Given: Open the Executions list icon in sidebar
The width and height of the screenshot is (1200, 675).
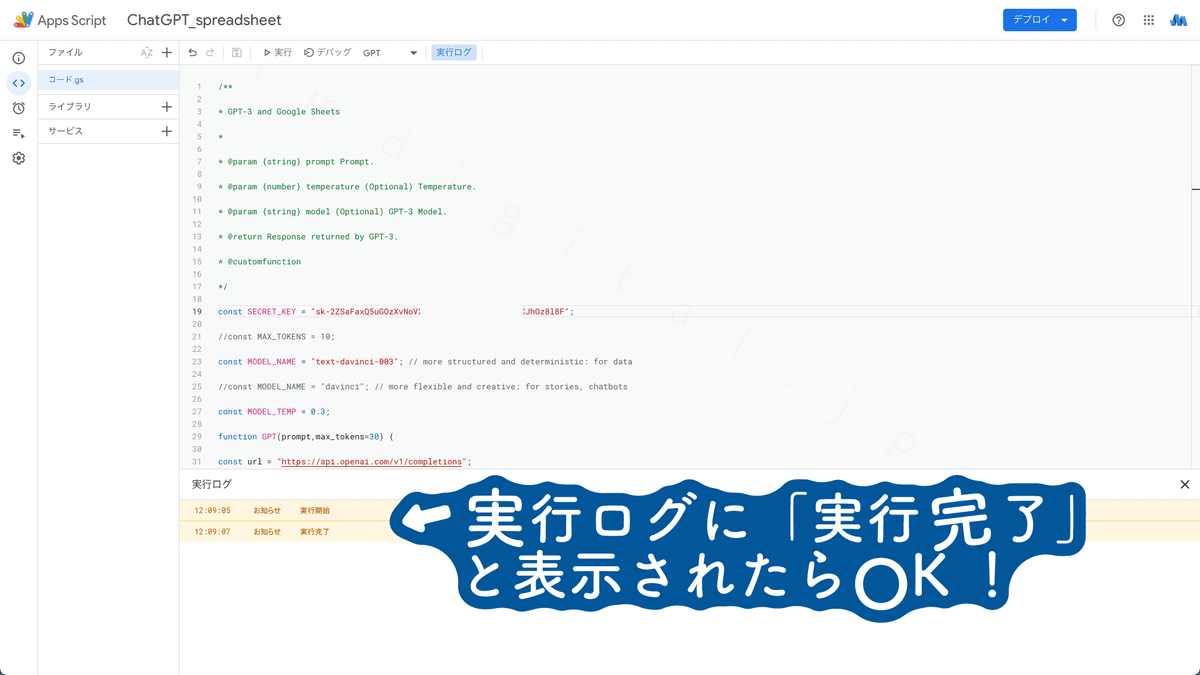Looking at the screenshot, I should coord(18,133).
